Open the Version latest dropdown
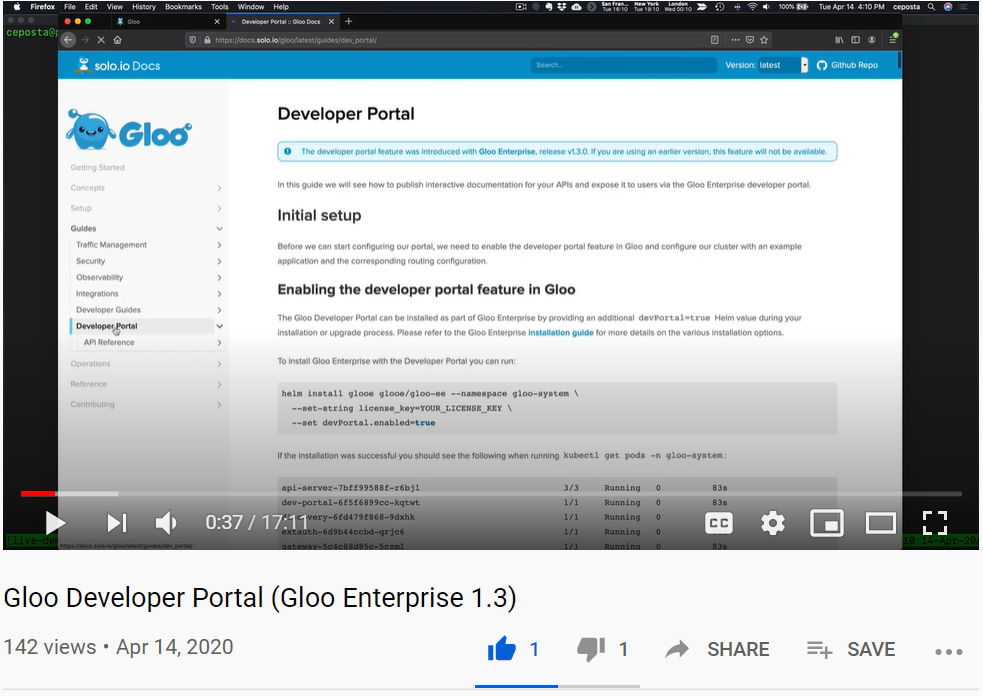Image resolution: width=983 pixels, height=696 pixels. coord(783,65)
